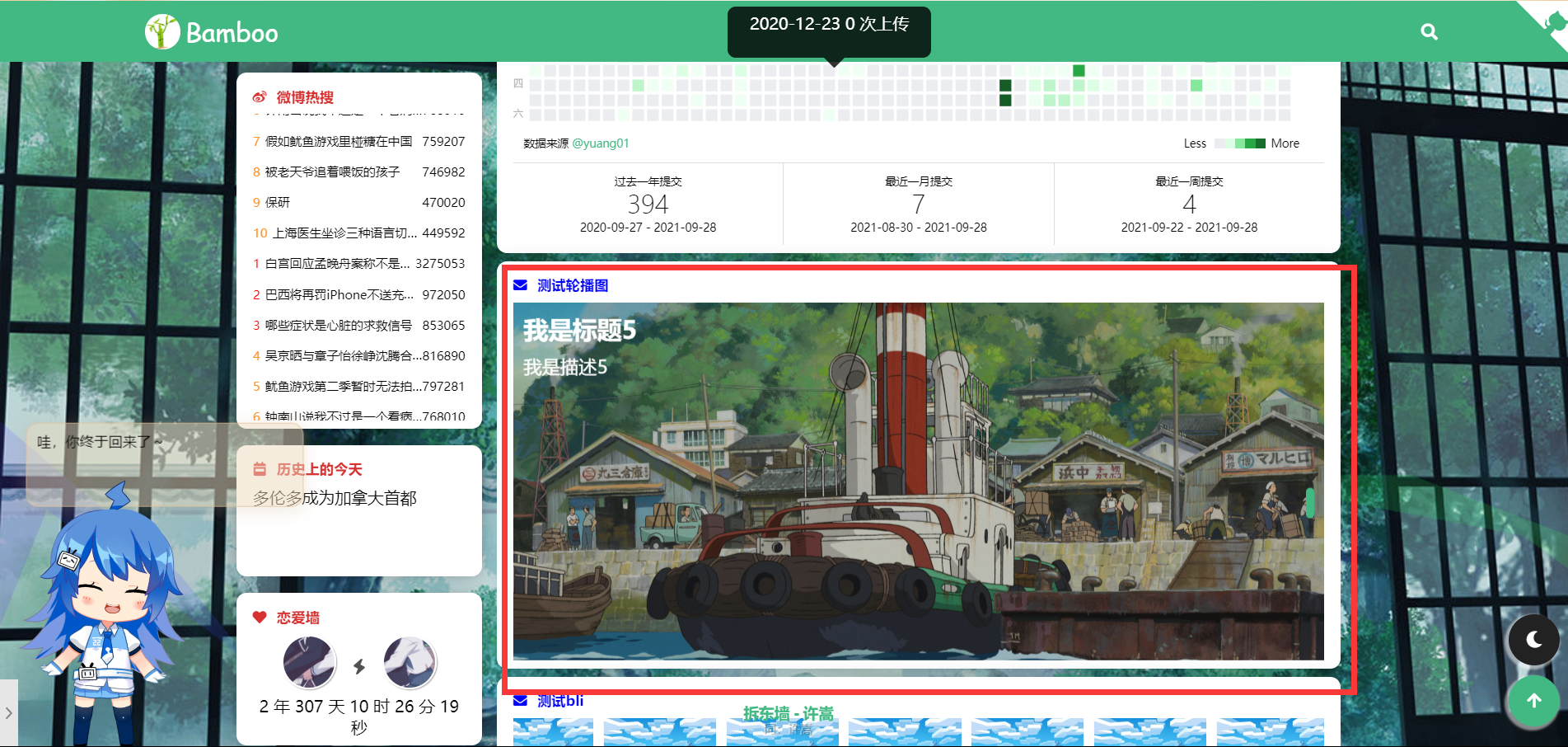The height and width of the screenshot is (747, 1568).
Task: Click the 2021-09-22 - 2021-09-28 date range
Action: click(1189, 228)
